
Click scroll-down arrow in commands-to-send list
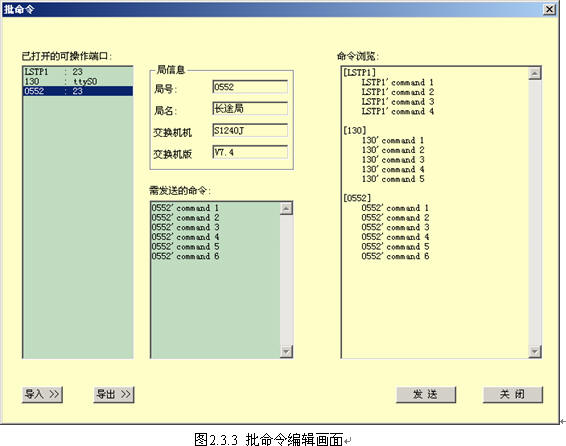point(286,351)
